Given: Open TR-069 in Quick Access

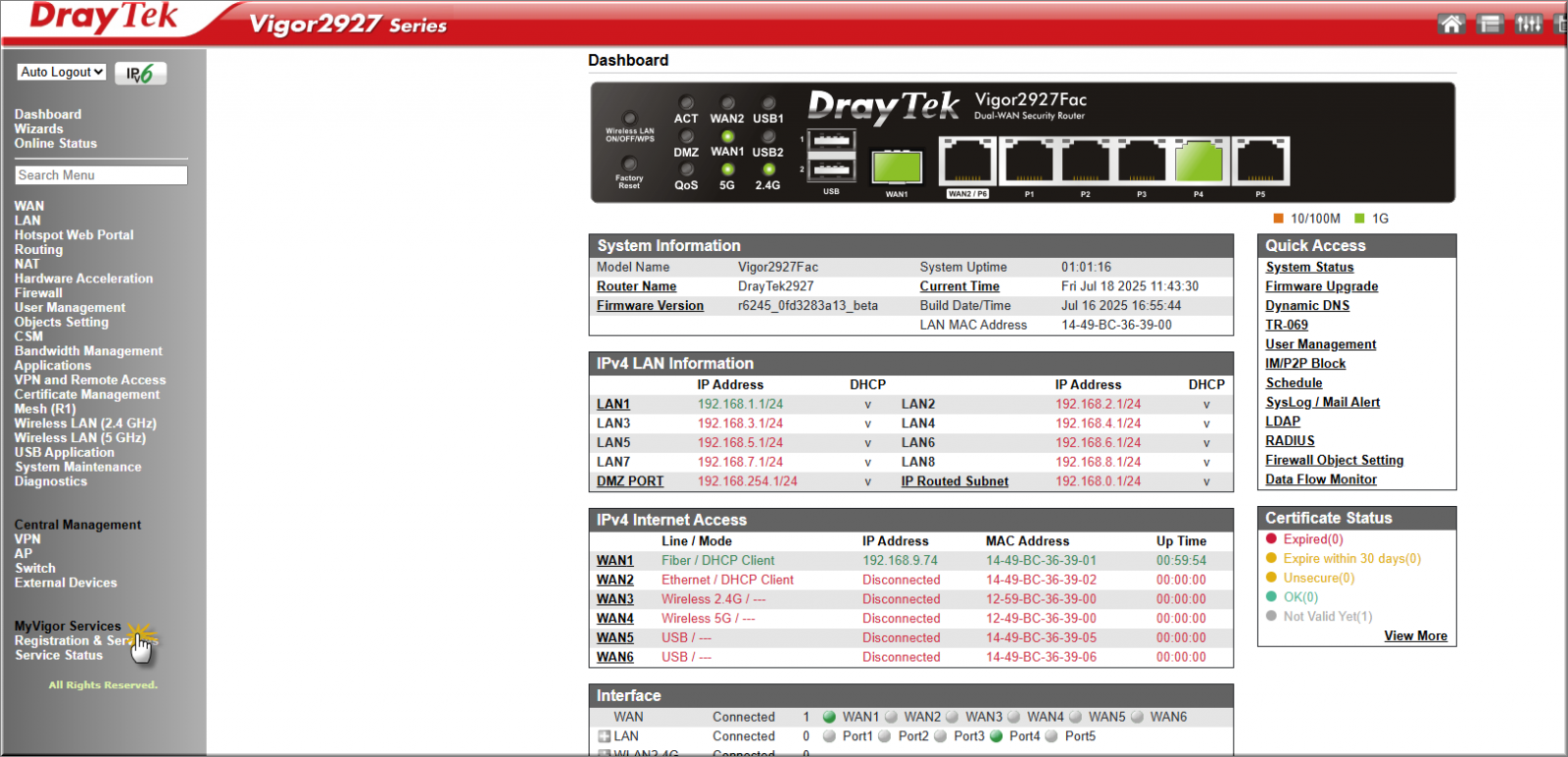Looking at the screenshot, I should 1287,325.
